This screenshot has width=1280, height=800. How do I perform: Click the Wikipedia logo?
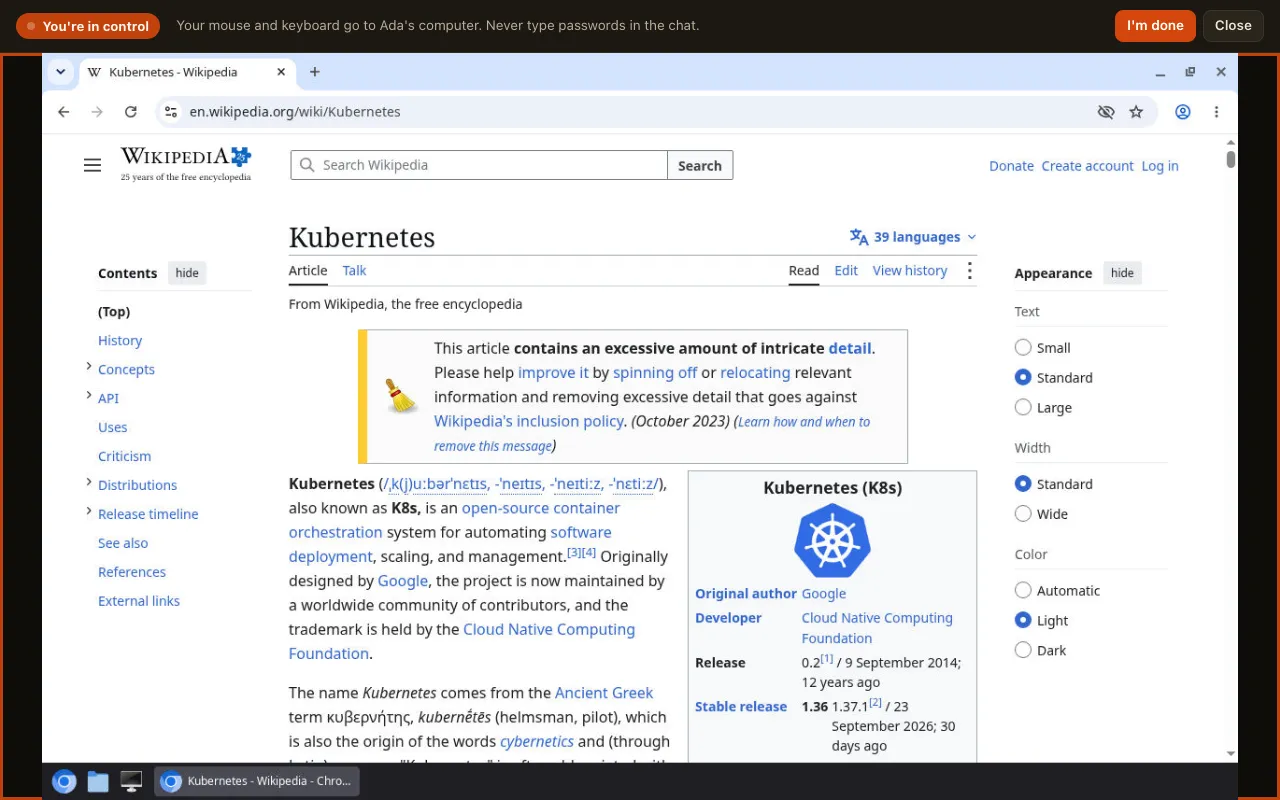pyautogui.click(x=186, y=164)
